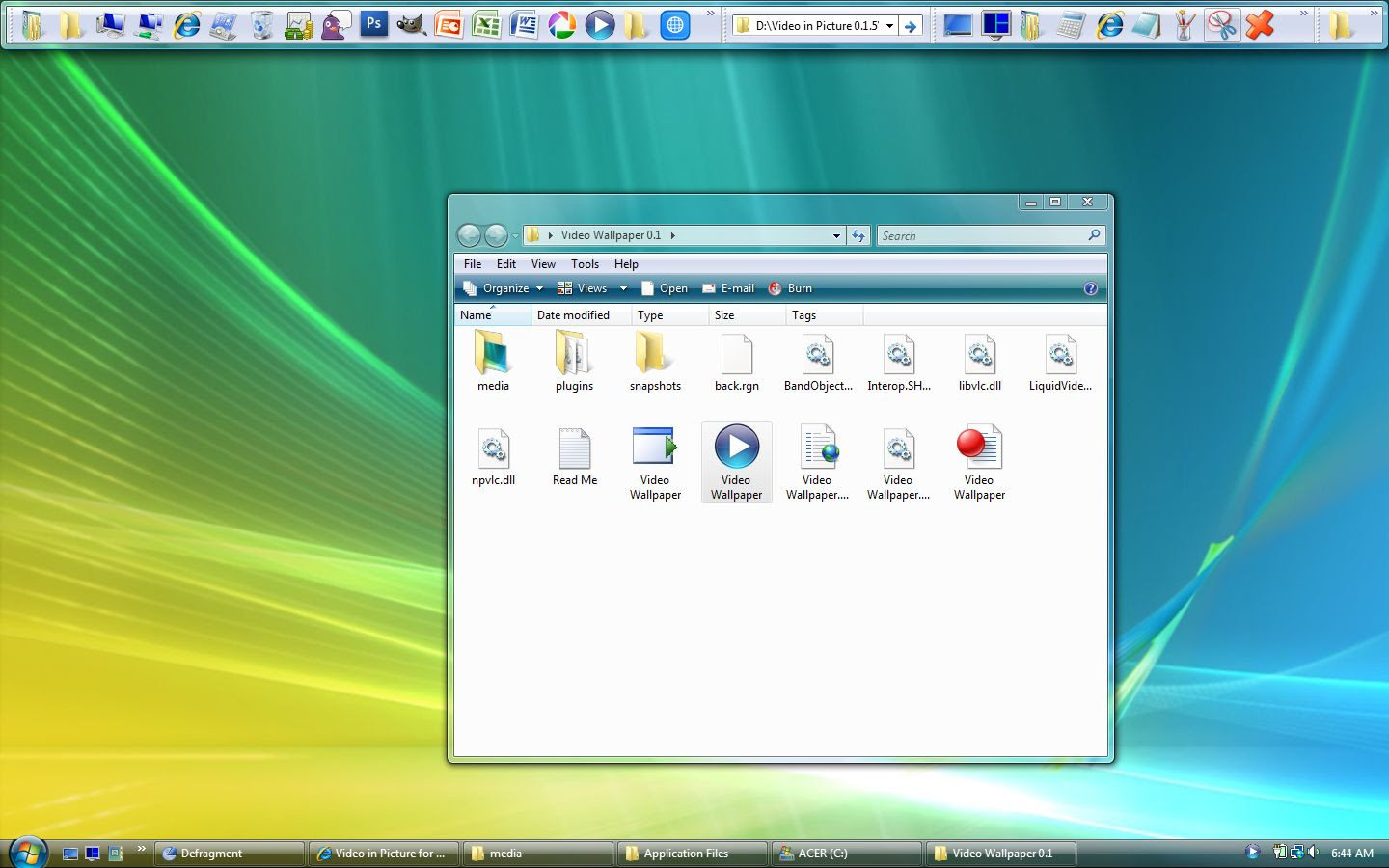The width and height of the screenshot is (1389, 868).
Task: Open the Snipping Tool scissors icon
Action: (1221, 25)
